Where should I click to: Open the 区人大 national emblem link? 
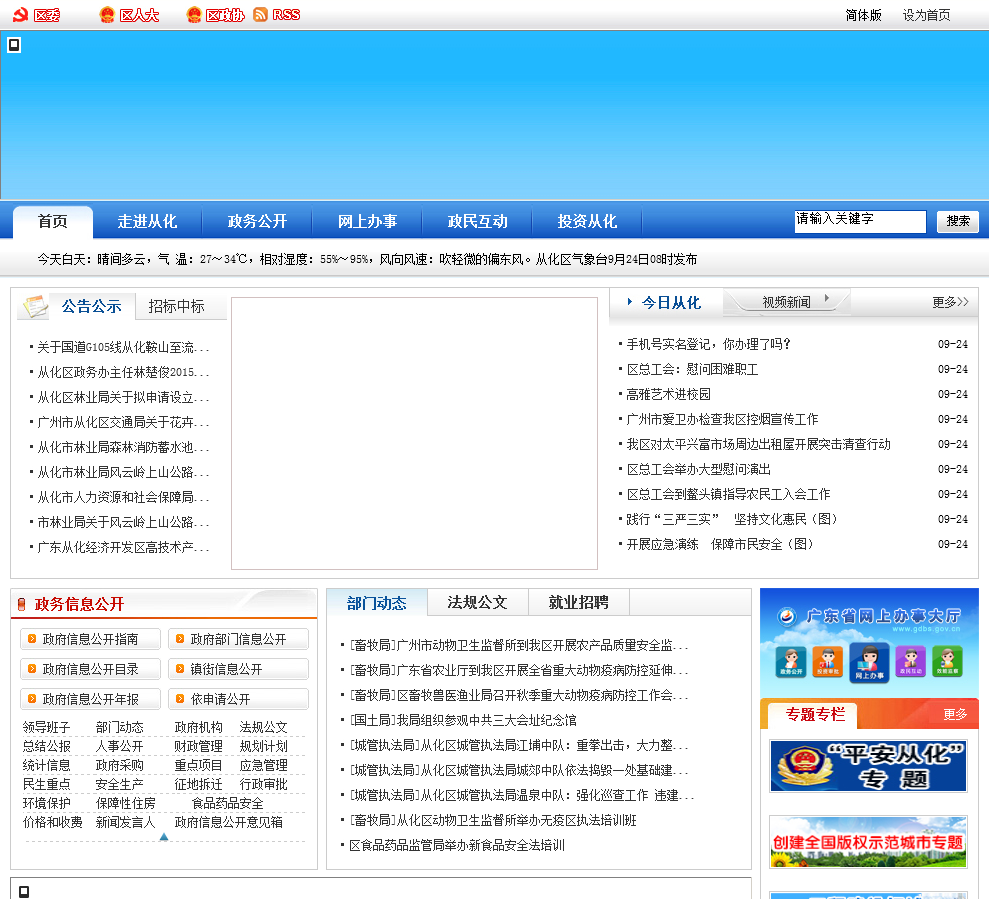tap(107, 15)
